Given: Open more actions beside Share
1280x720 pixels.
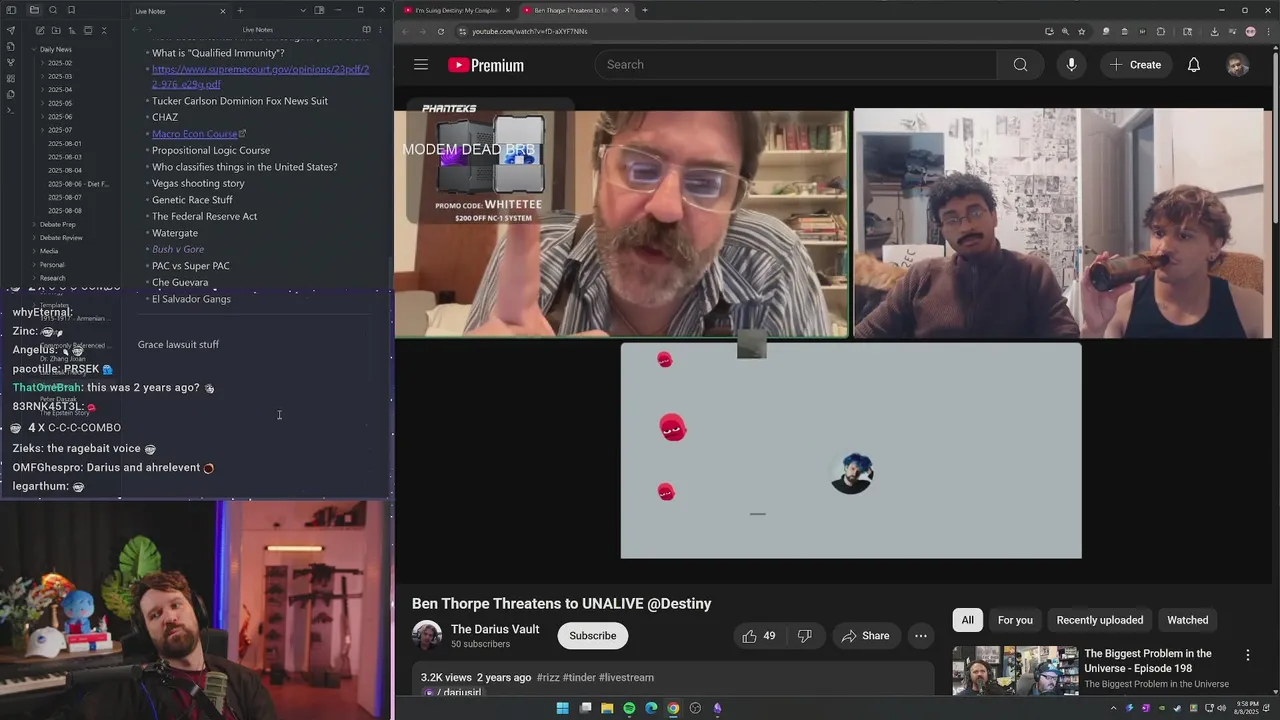Looking at the screenshot, I should pyautogui.click(x=921, y=636).
